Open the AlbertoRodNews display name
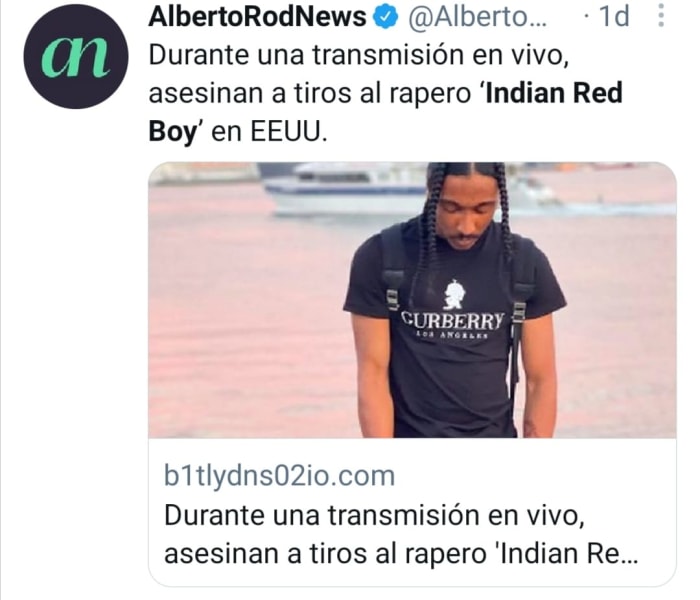Viewport: 700px width, 600px height. pos(257,17)
